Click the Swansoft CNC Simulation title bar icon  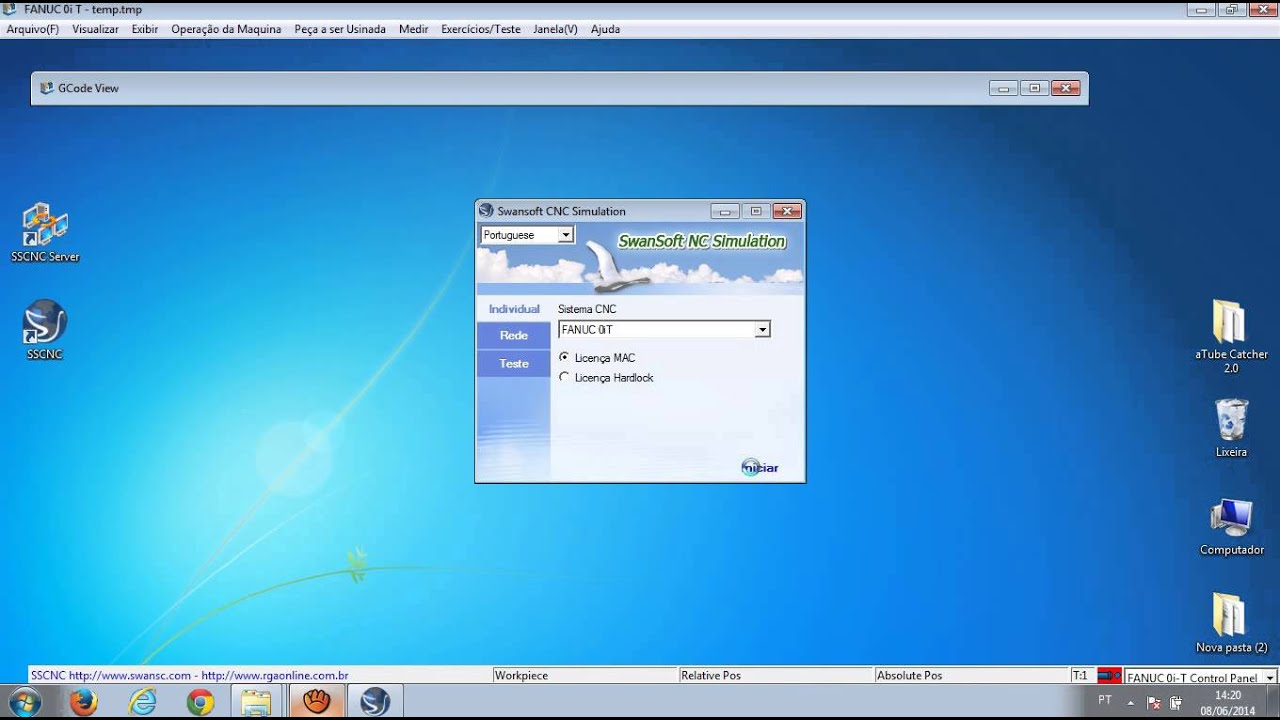[x=486, y=211]
